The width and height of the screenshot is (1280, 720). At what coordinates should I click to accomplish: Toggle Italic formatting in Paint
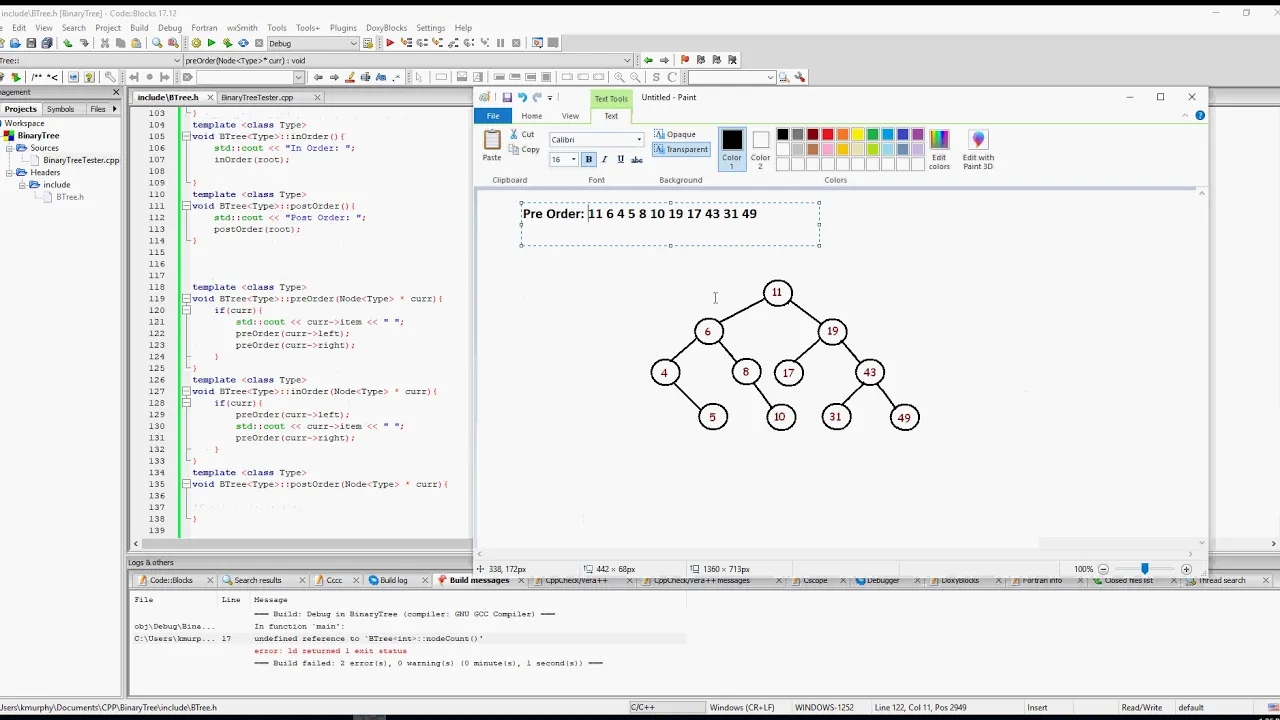click(604, 159)
